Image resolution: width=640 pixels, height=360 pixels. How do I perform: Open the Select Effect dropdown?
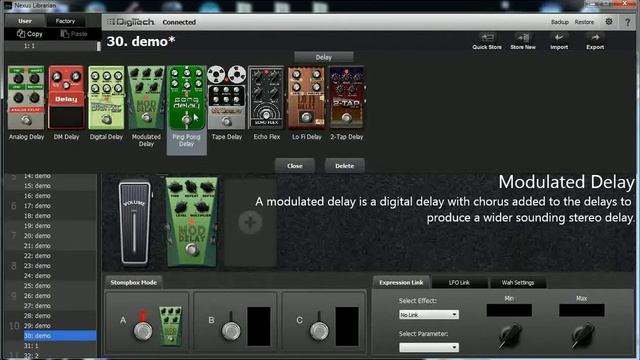coord(429,315)
